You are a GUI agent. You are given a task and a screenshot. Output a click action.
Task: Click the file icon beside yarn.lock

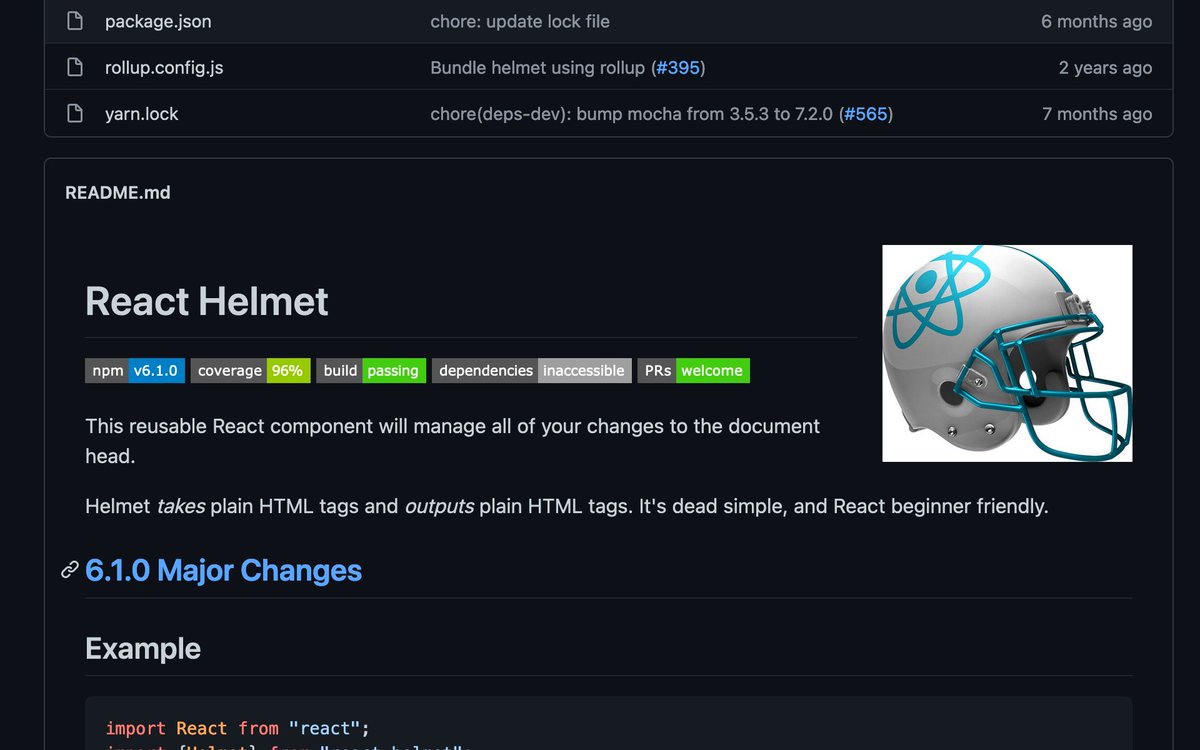[x=75, y=114]
